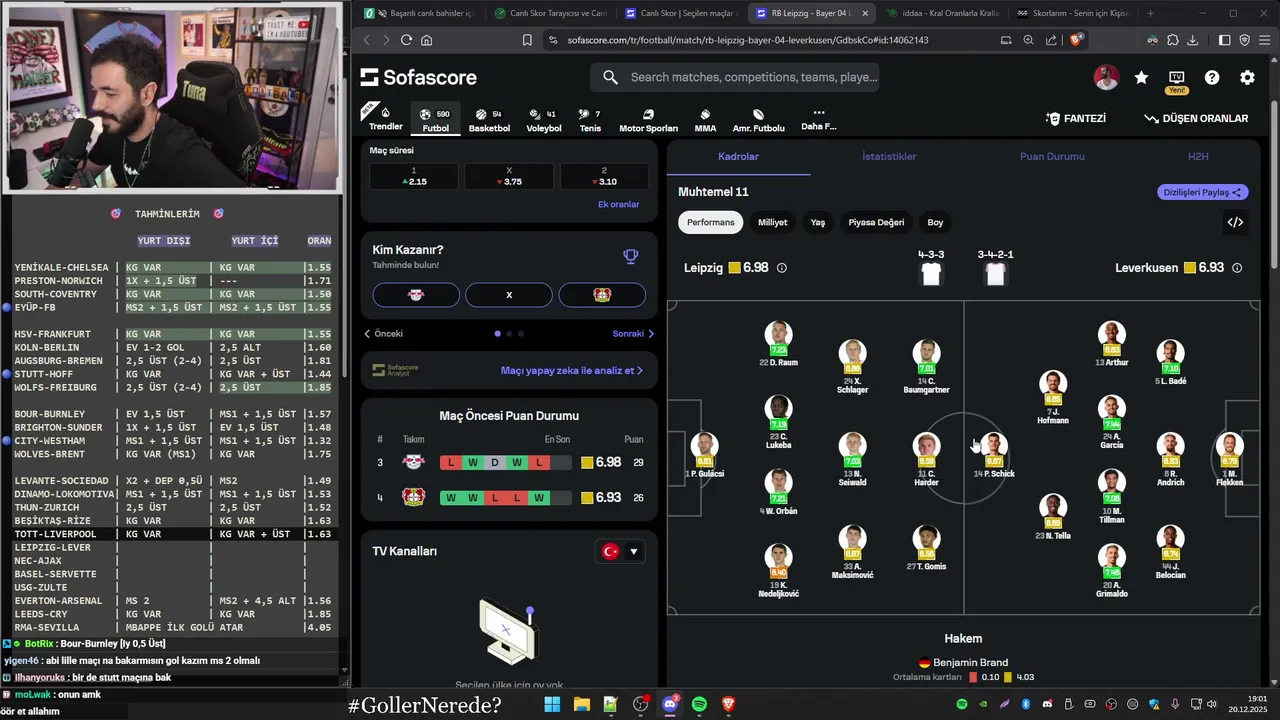The height and width of the screenshot is (720, 1280).
Task: Click the Sofascore search field
Action: (735, 77)
